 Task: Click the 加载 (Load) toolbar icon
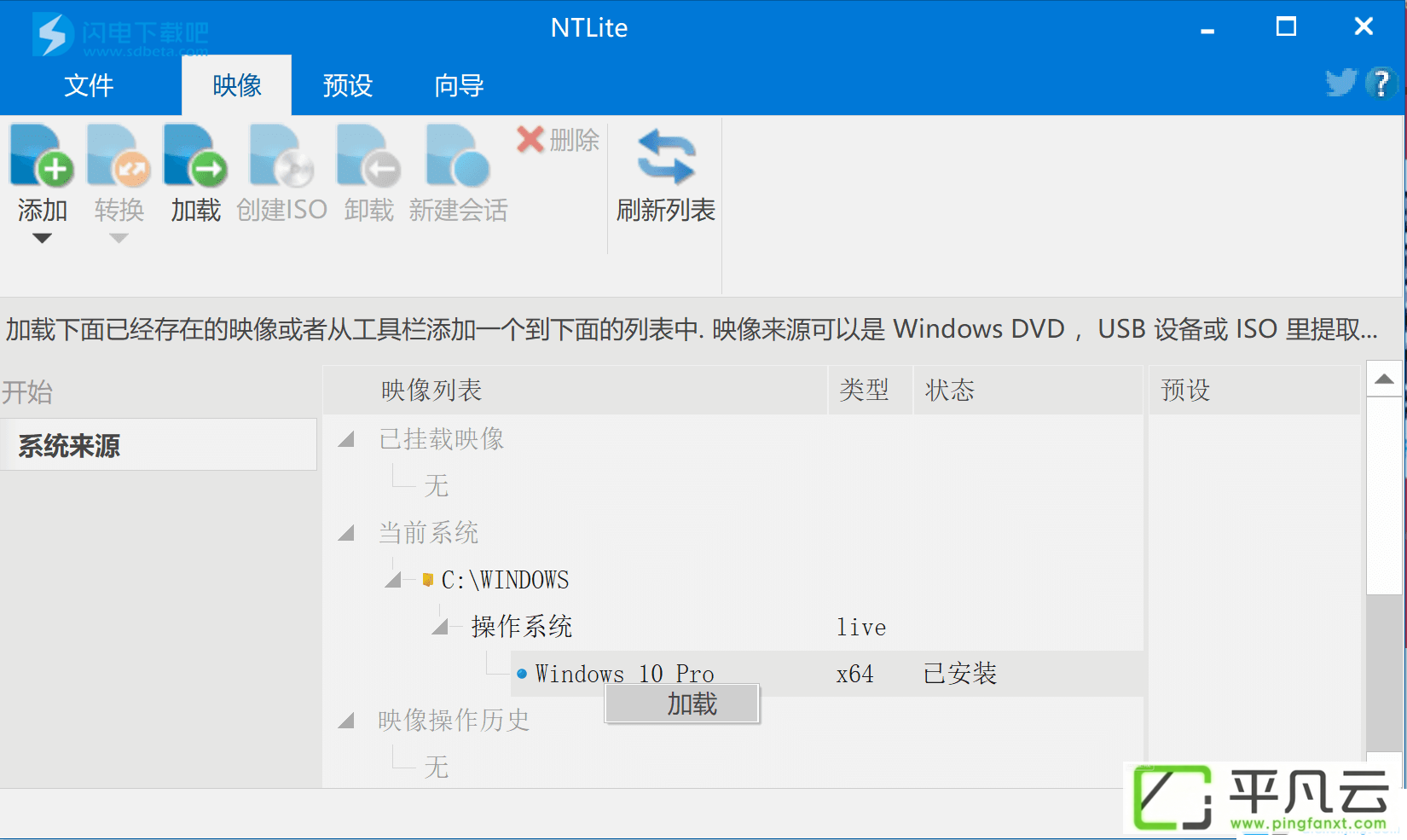click(195, 155)
